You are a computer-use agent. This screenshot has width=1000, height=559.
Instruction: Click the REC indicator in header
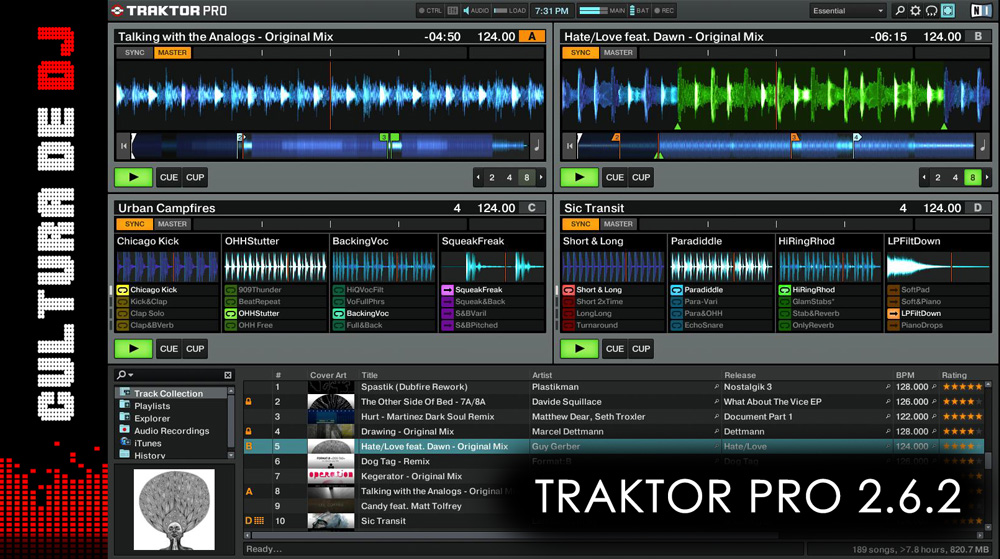[x=664, y=11]
